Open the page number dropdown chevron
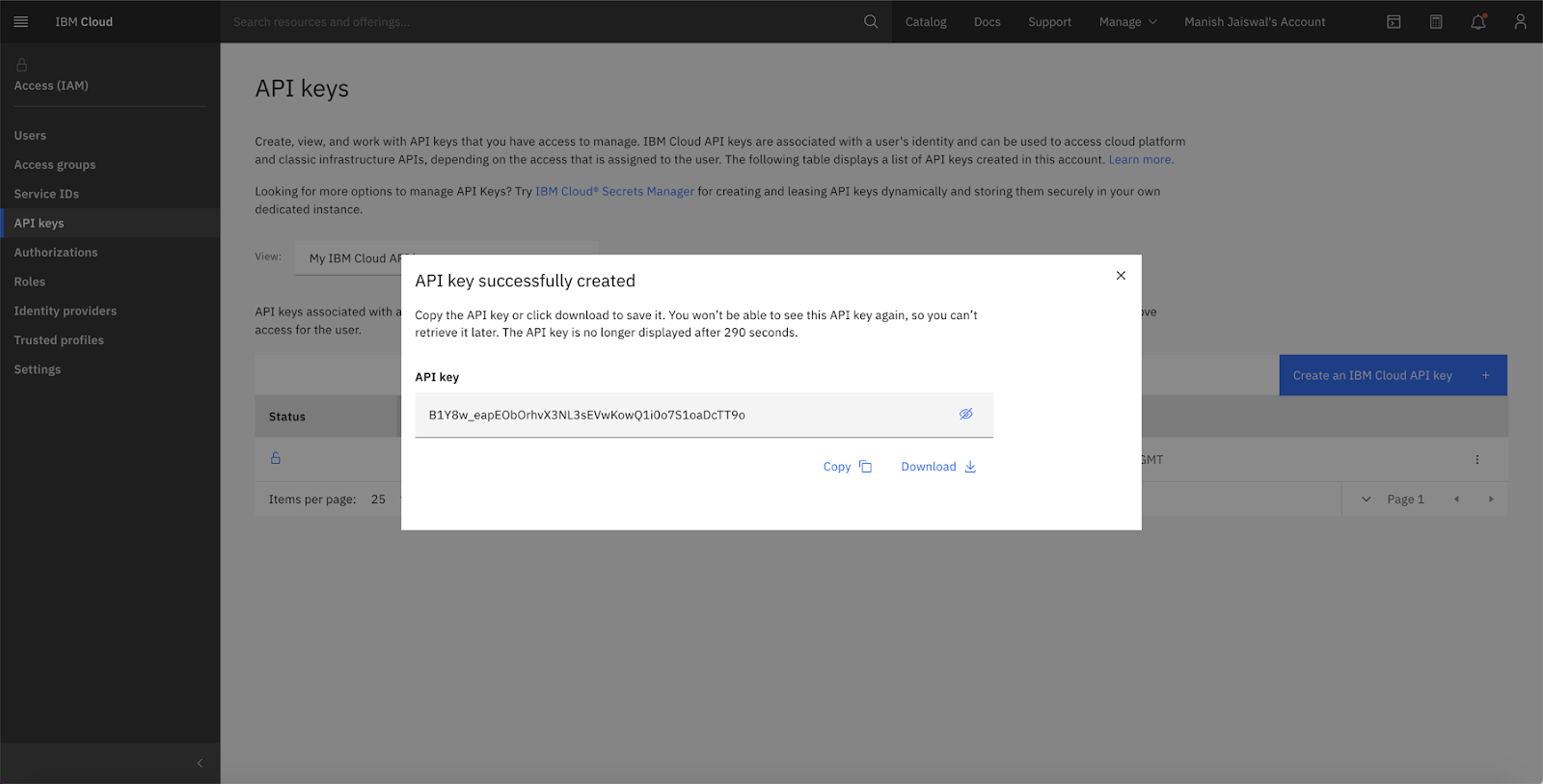Image resolution: width=1543 pixels, height=784 pixels. [x=1366, y=499]
